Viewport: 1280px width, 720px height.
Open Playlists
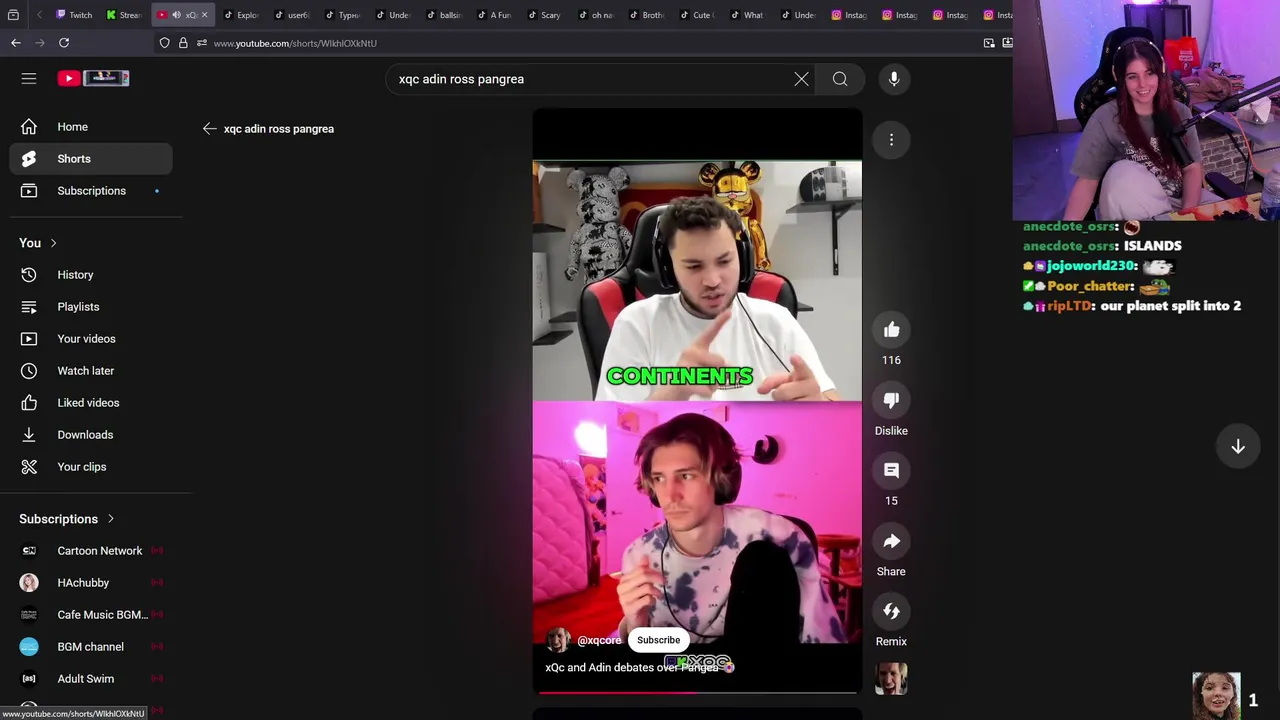pos(91,307)
